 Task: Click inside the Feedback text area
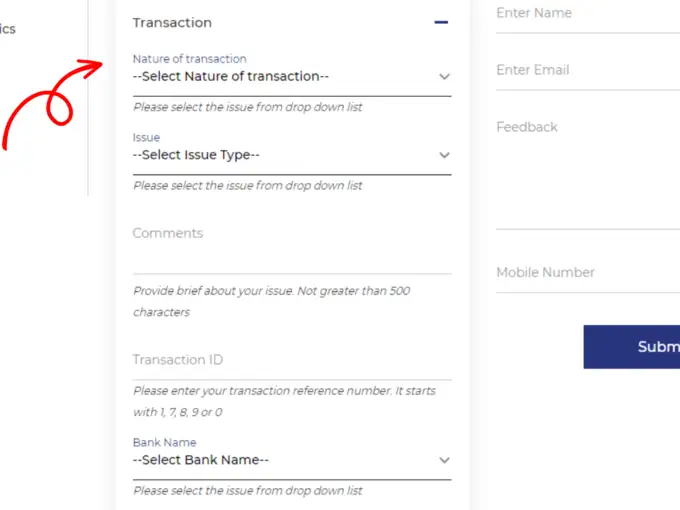pos(587,170)
